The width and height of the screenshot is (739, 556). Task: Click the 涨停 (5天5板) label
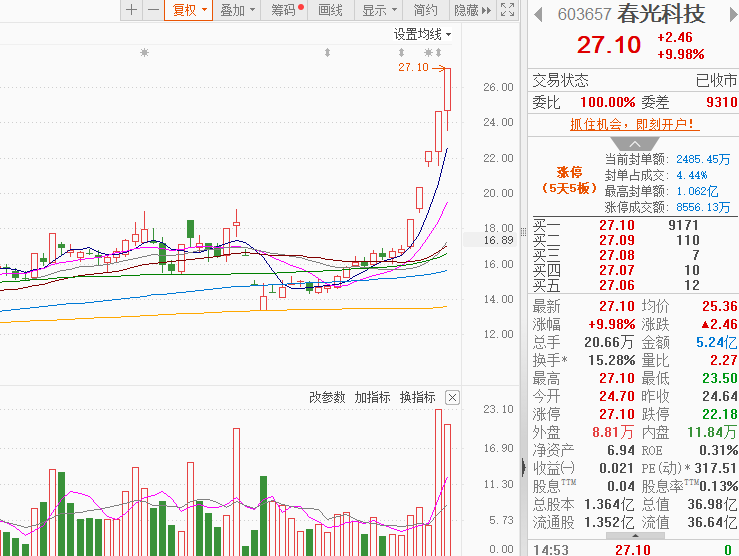point(569,180)
